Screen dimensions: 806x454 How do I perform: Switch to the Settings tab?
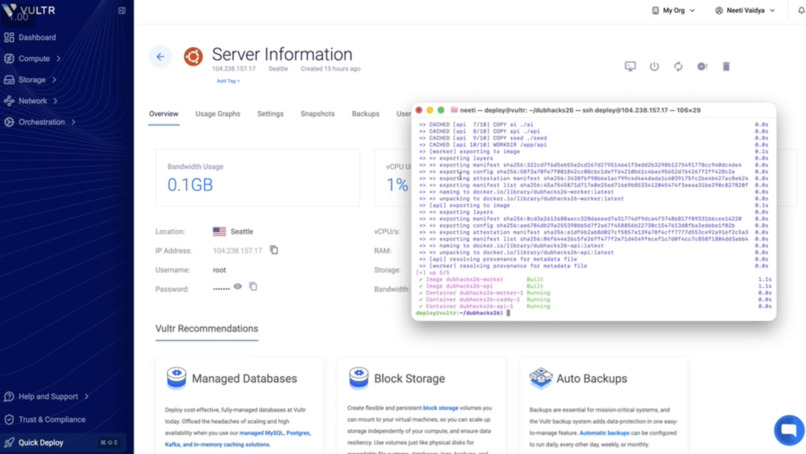(x=270, y=114)
